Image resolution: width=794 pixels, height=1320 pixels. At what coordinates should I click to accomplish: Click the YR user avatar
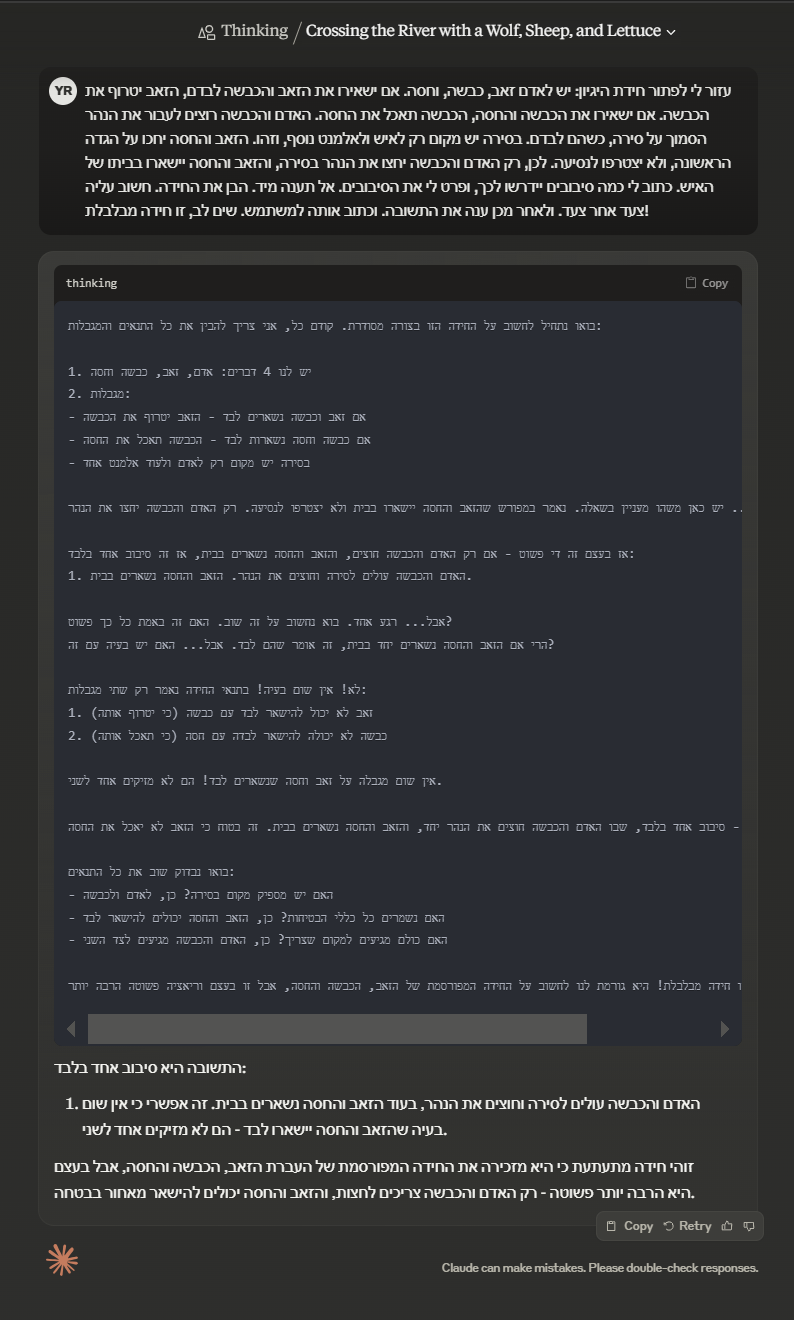tap(63, 91)
